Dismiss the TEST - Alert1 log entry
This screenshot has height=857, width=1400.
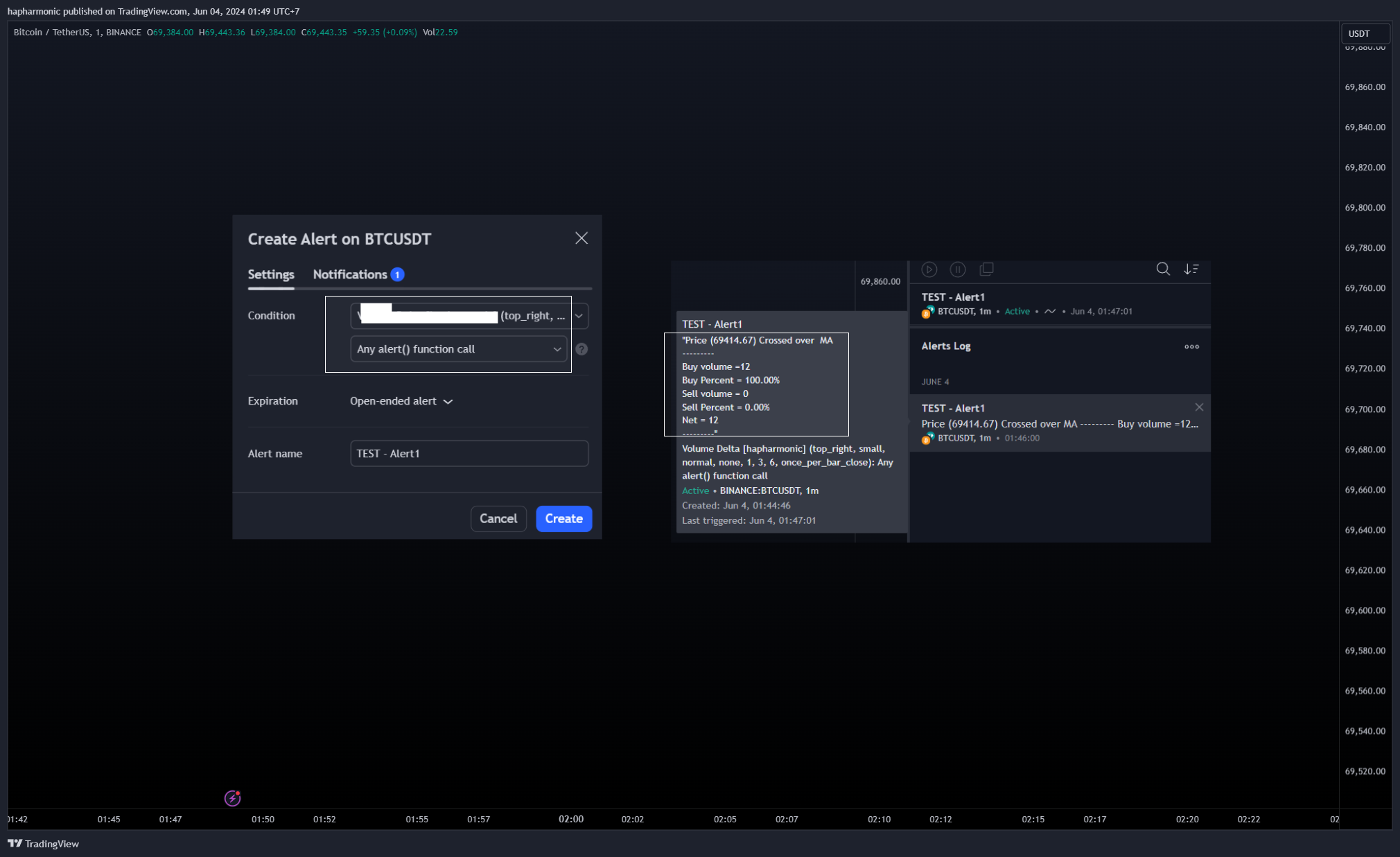(1199, 407)
